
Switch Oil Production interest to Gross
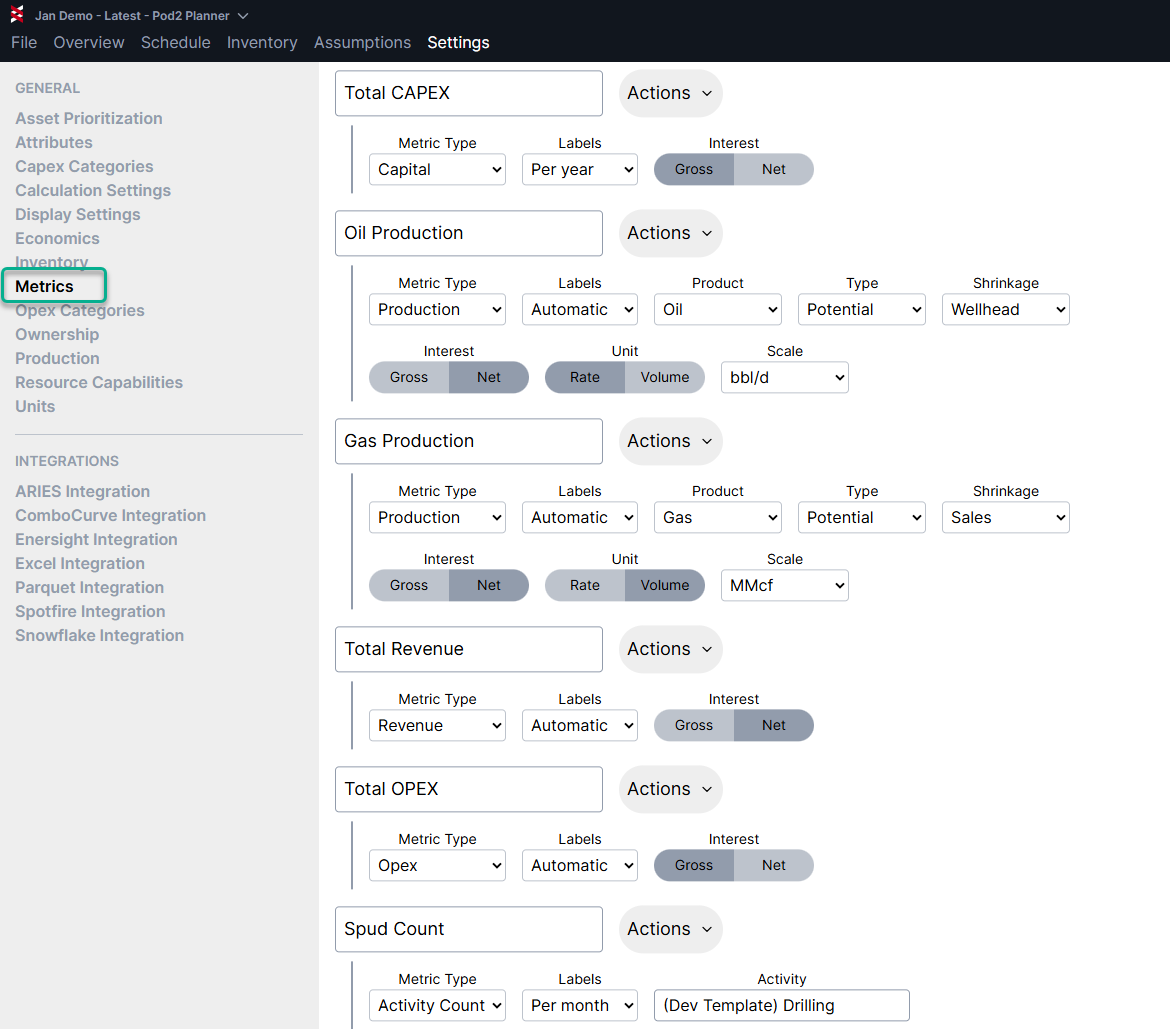point(408,377)
